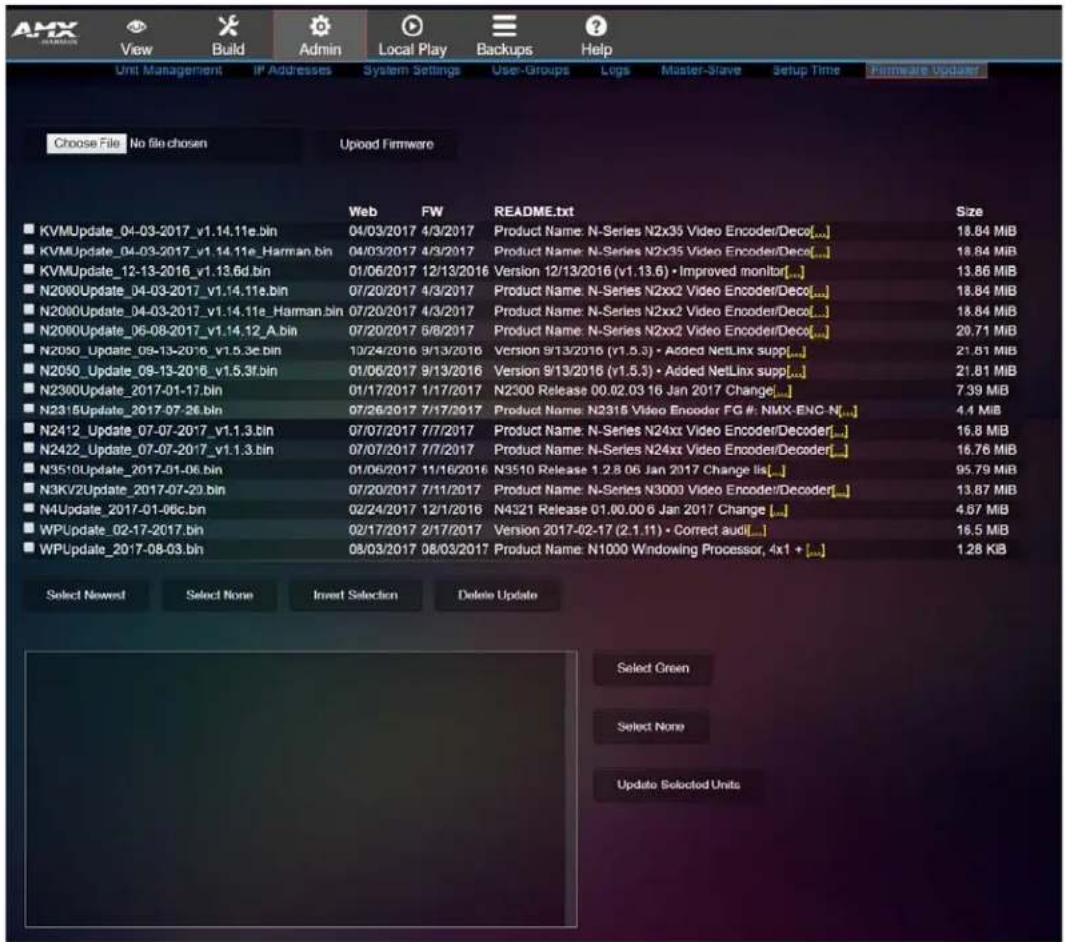
Task: Expand README of N4Update_2017-01-06c.bin
Action: (x=779, y=510)
